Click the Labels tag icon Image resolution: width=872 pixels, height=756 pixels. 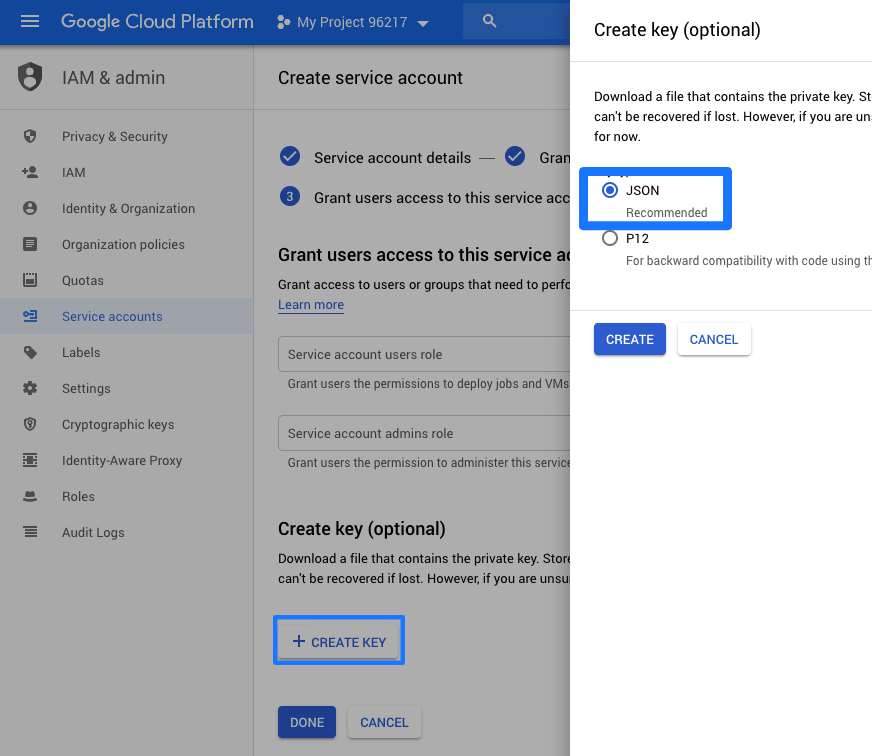coord(30,352)
